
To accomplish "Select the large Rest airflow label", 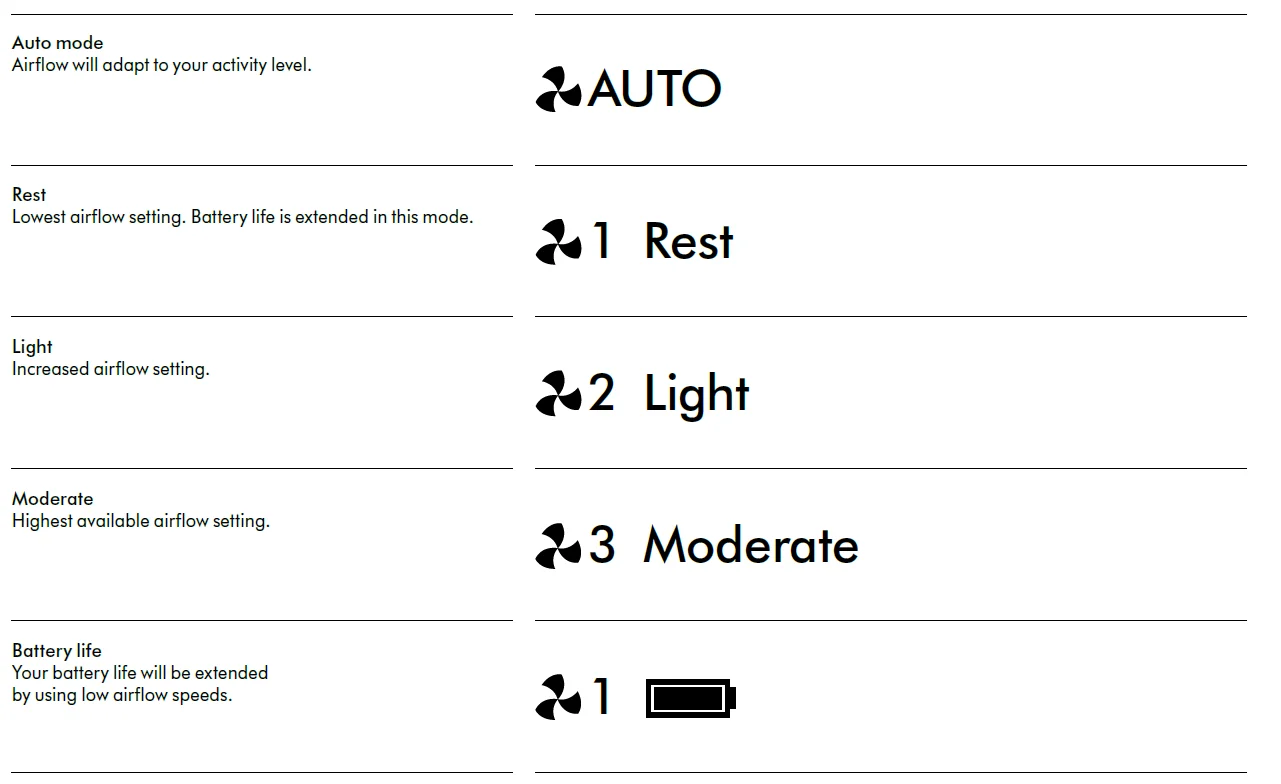I will [x=688, y=242].
